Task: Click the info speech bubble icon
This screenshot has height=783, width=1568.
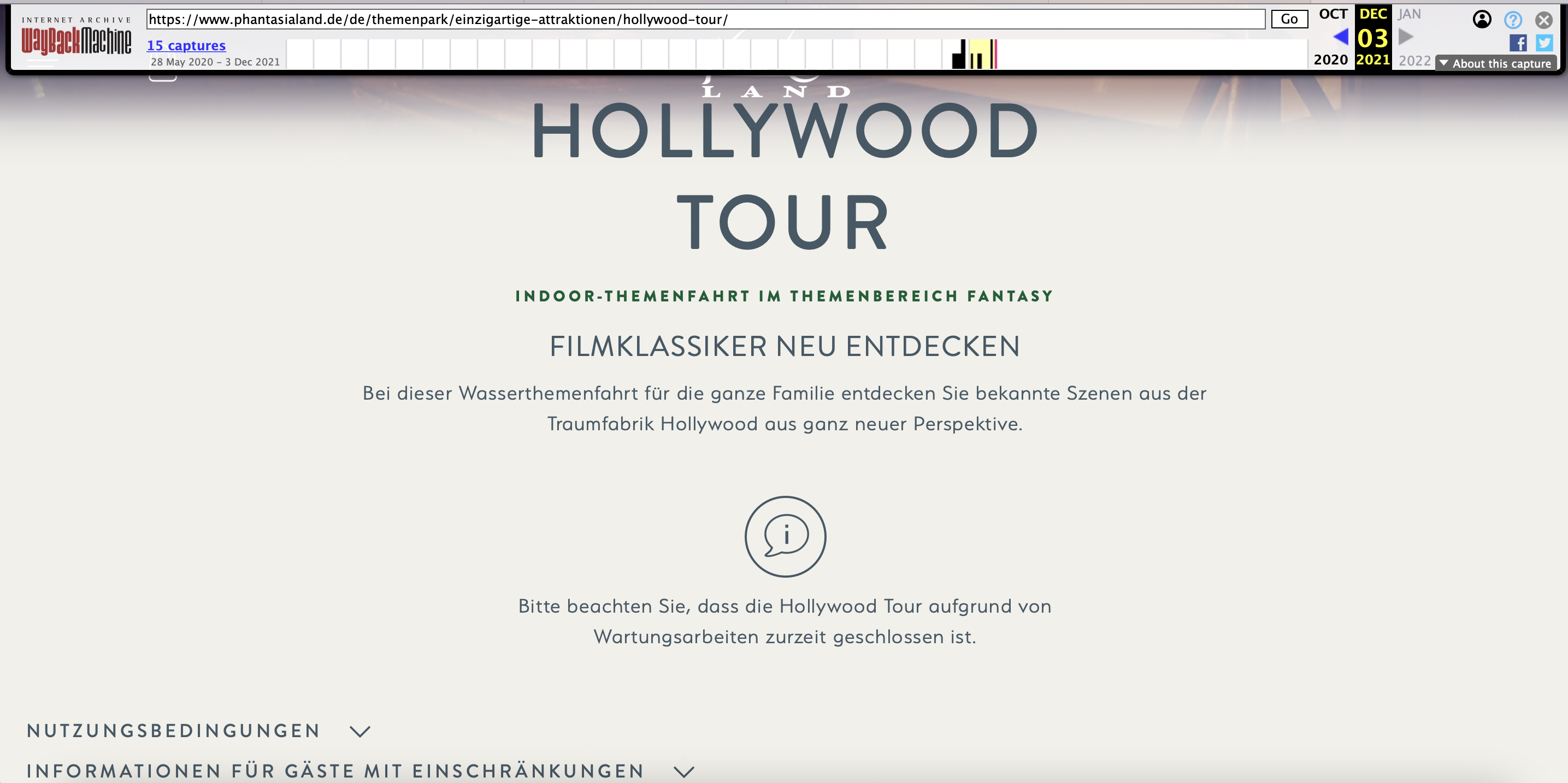Action: (x=785, y=536)
